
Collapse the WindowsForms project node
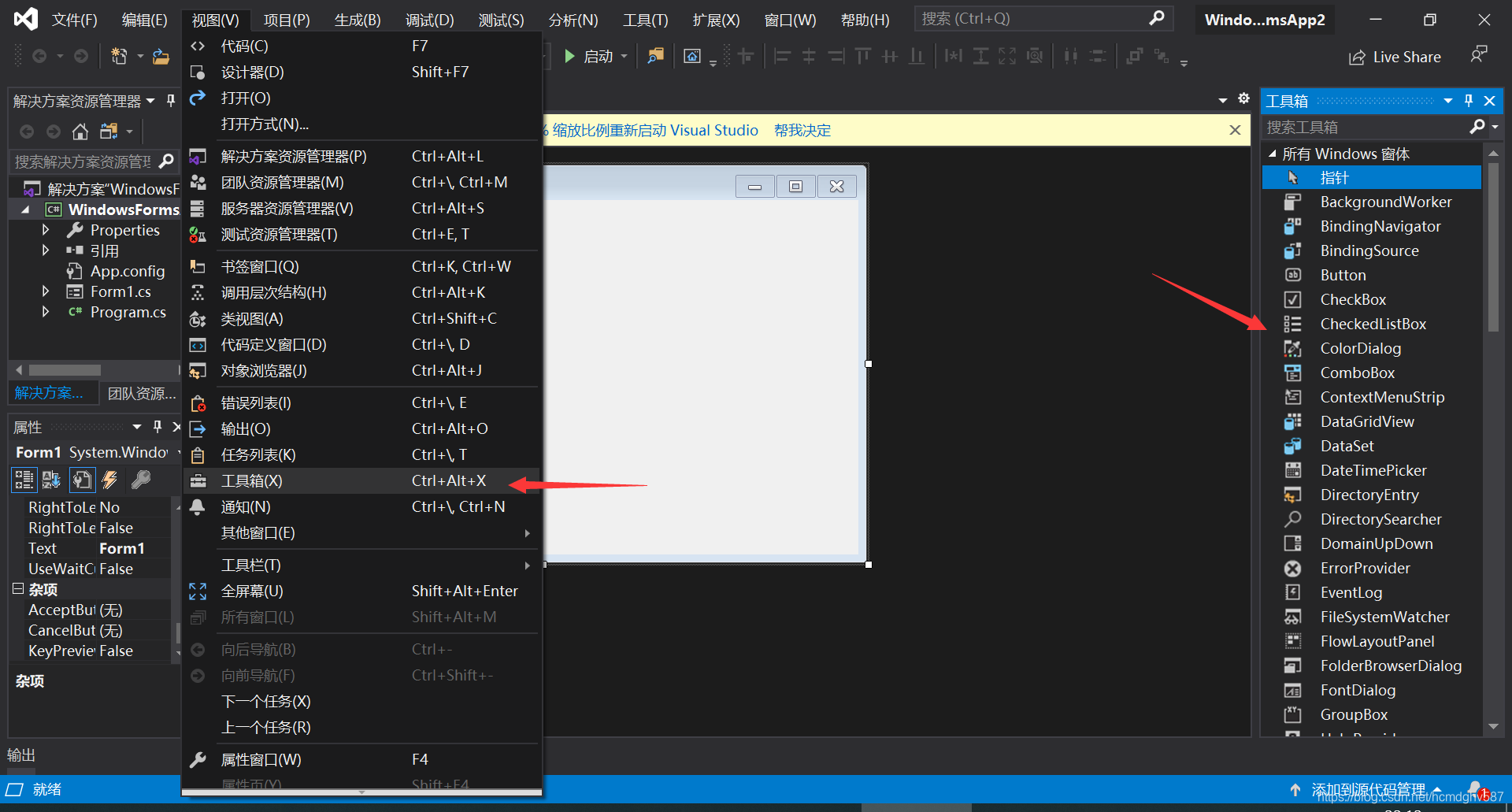coord(25,209)
